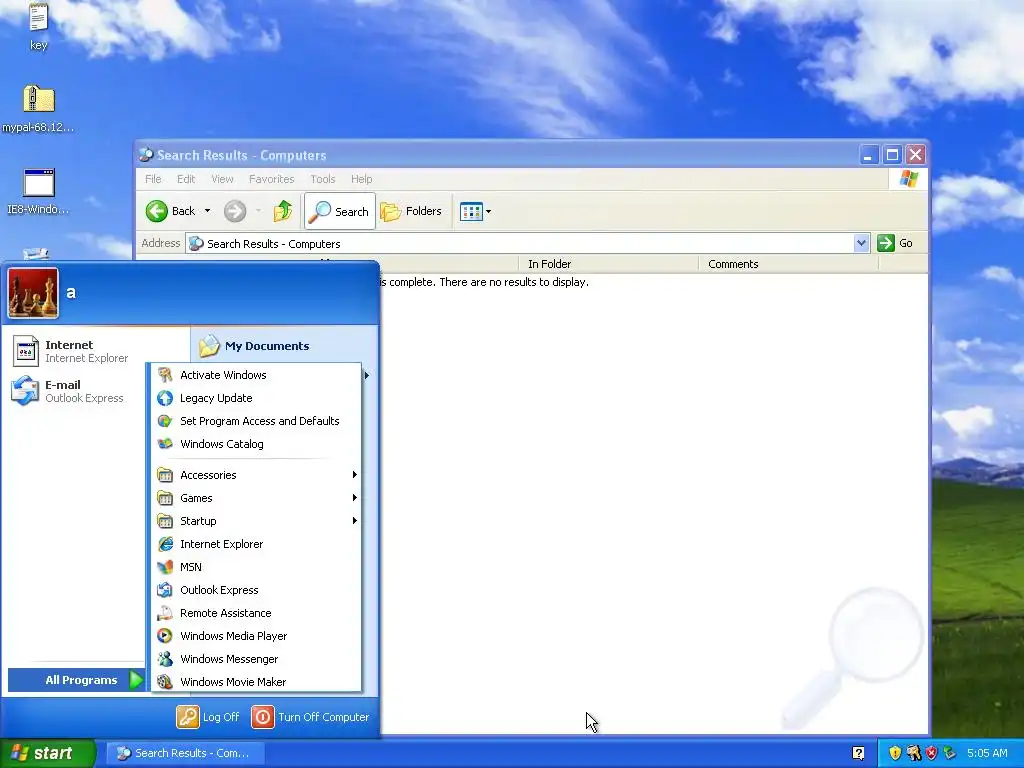The width and height of the screenshot is (1024, 768).
Task: Click the system clock 5:05 AM
Action: 987,753
